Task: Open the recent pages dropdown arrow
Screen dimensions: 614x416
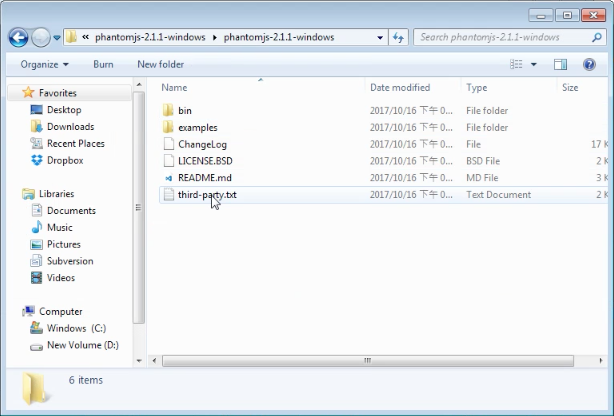Action: tap(57, 38)
